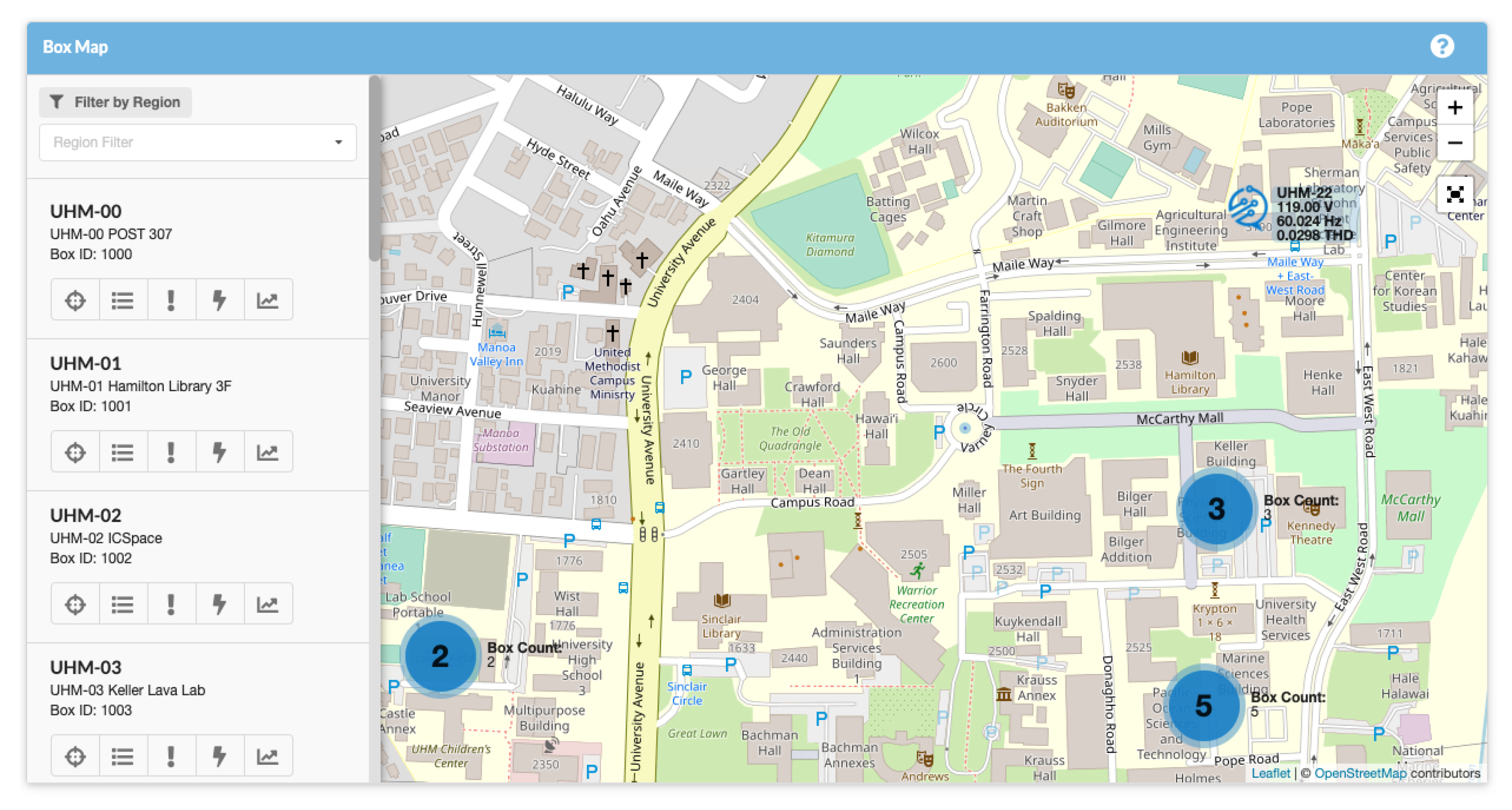1512x810 pixels.
Task: Open the OpenStreetMap link
Action: tap(1359, 773)
